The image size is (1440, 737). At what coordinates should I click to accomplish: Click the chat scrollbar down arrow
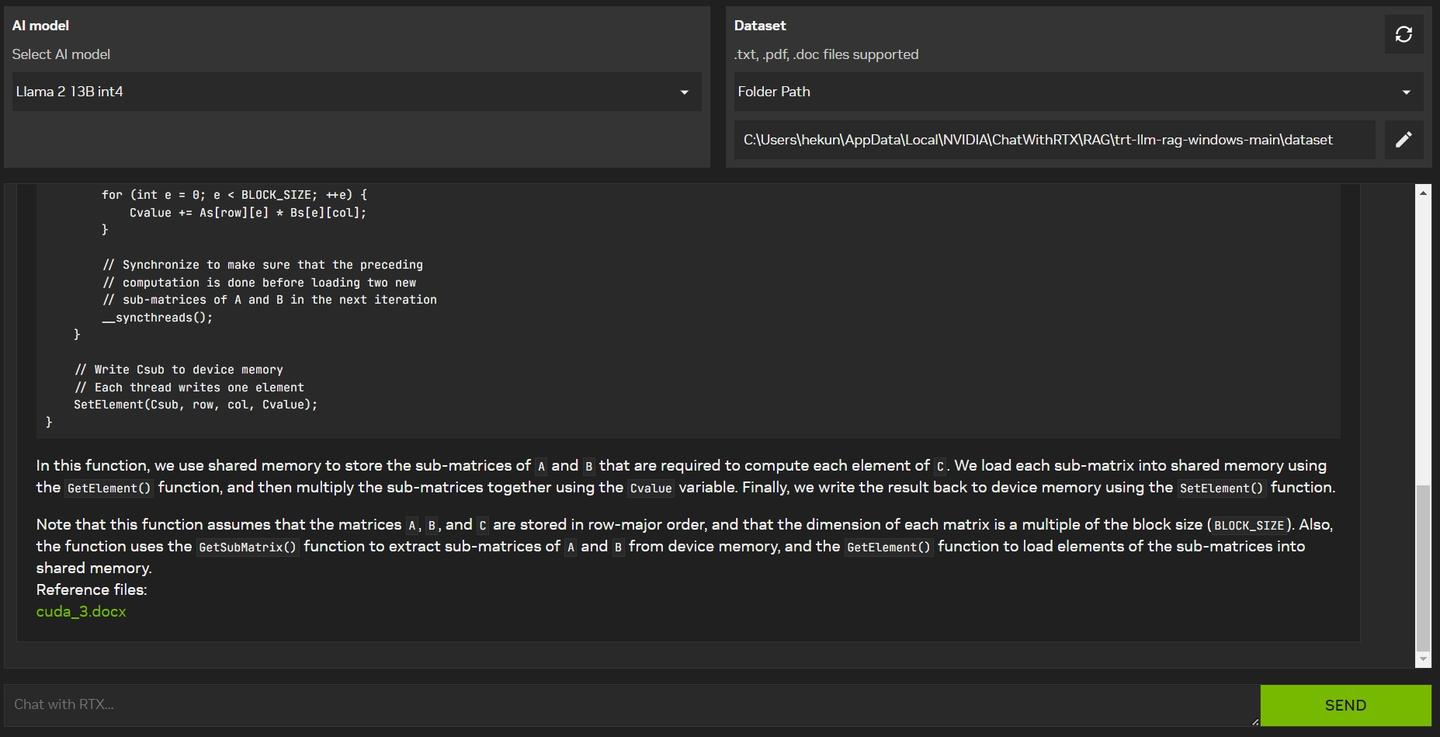click(1424, 659)
